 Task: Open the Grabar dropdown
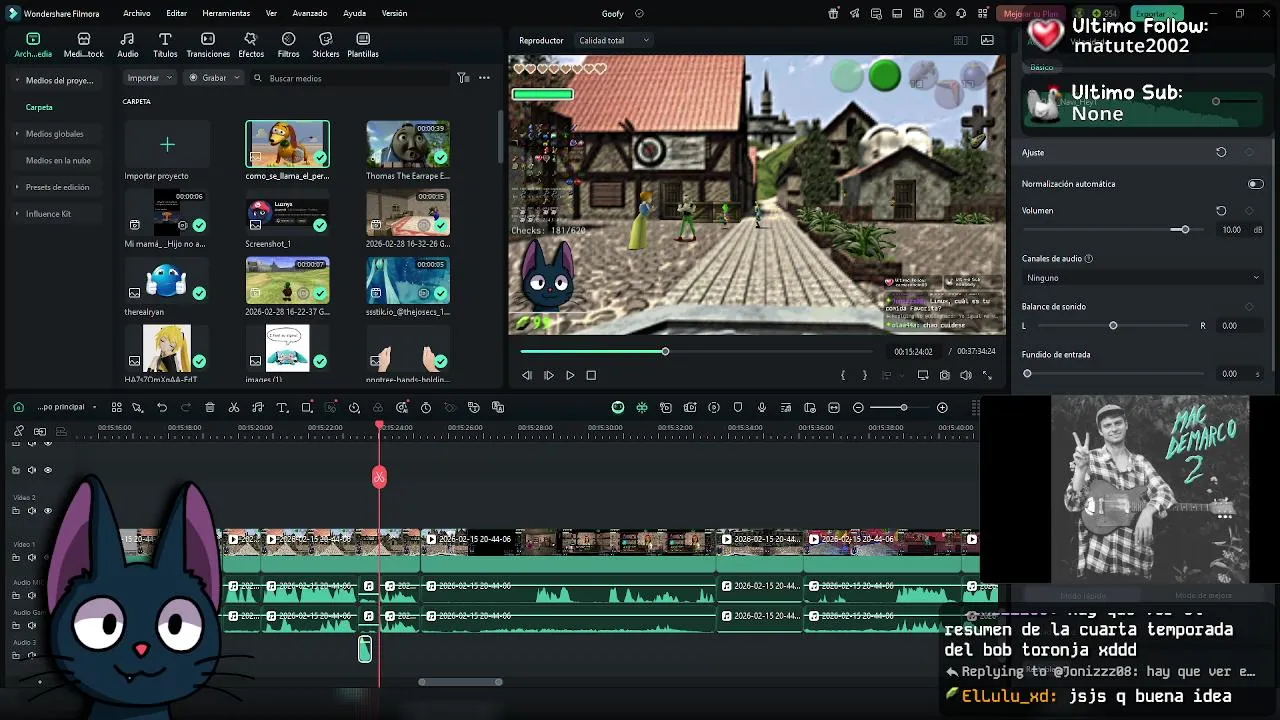(x=215, y=78)
